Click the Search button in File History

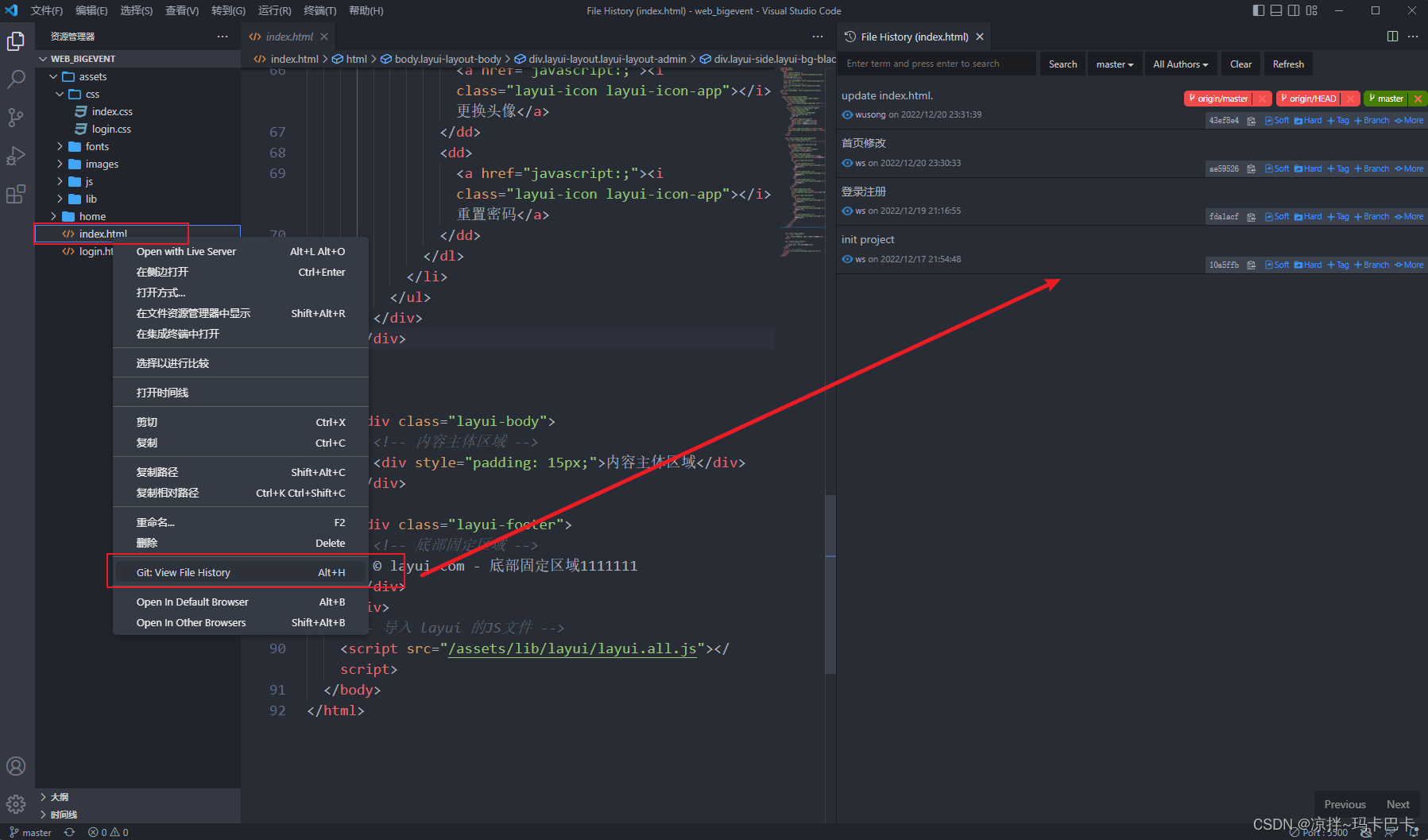click(x=1062, y=64)
